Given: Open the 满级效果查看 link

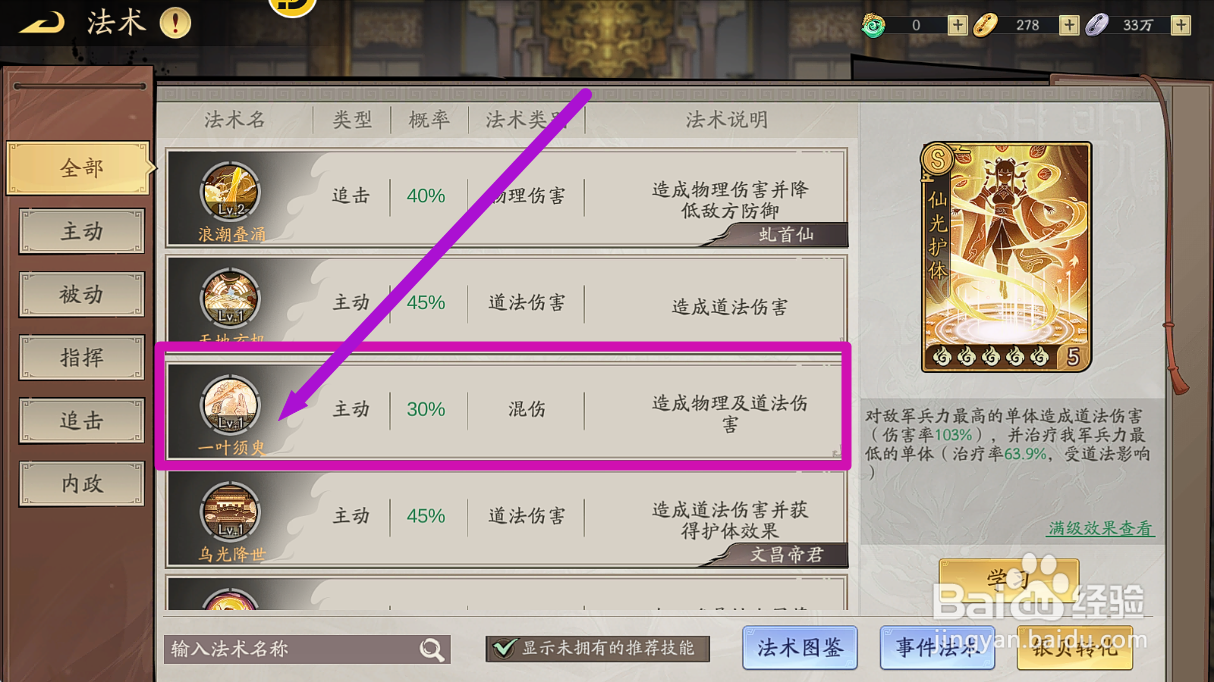Looking at the screenshot, I should tap(1100, 528).
